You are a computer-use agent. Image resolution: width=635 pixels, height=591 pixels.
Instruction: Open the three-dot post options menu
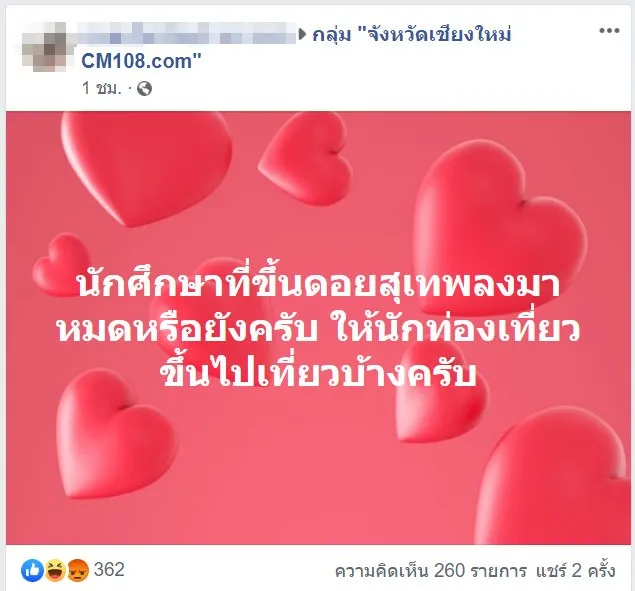(609, 30)
